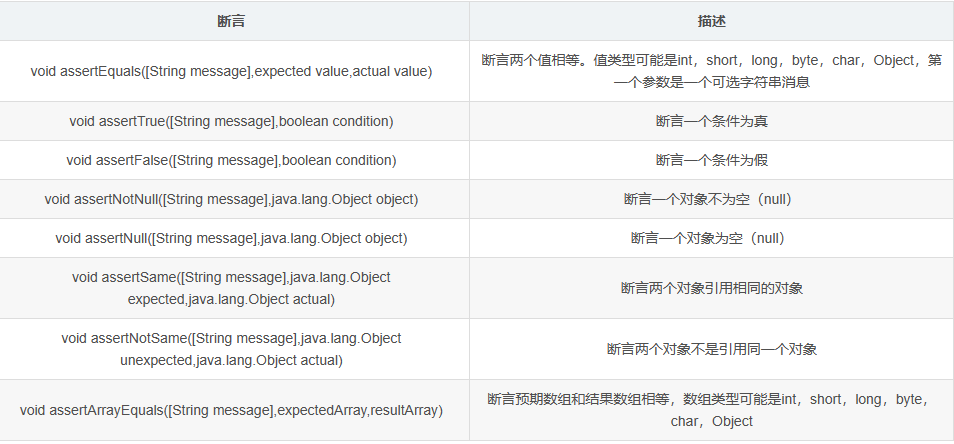Select the 断言两个对象引用相同的对象 description
This screenshot has height=444, width=954.
click(711, 288)
